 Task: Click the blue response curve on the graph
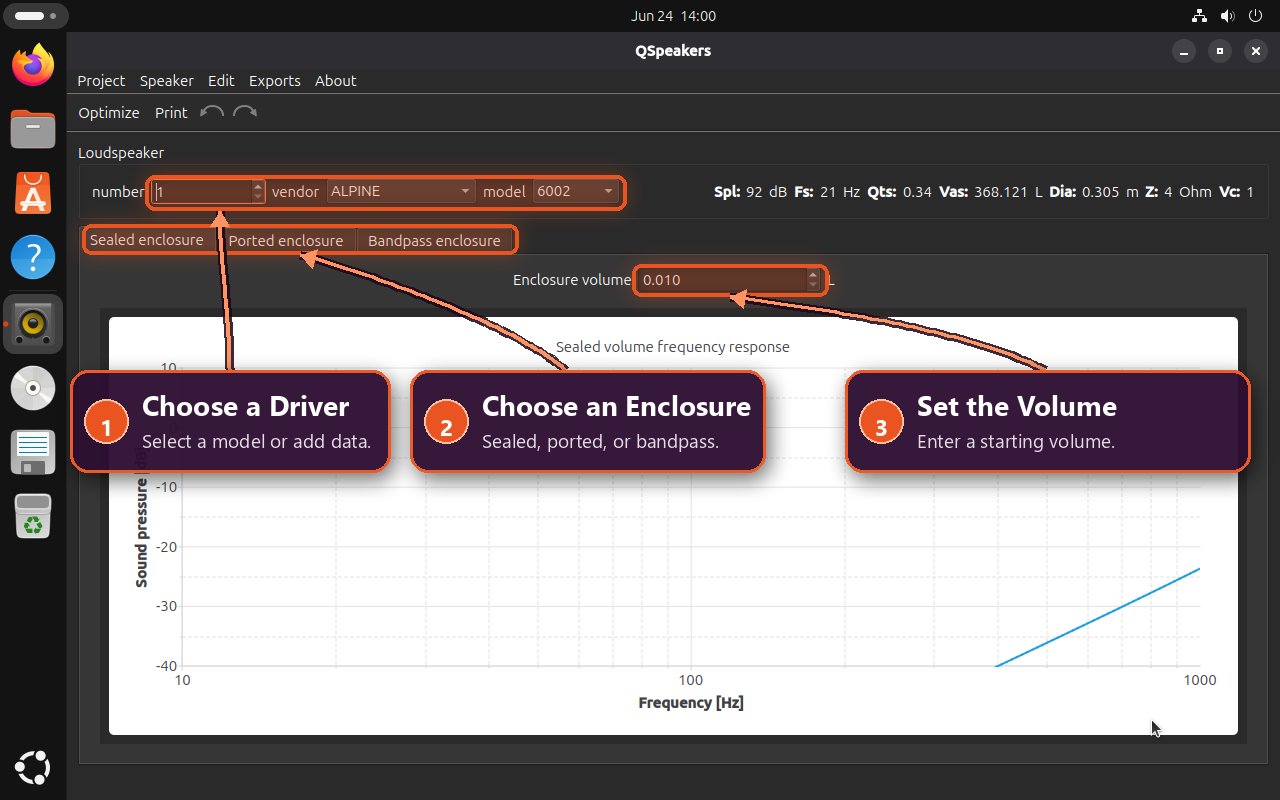pyautogui.click(x=1100, y=617)
